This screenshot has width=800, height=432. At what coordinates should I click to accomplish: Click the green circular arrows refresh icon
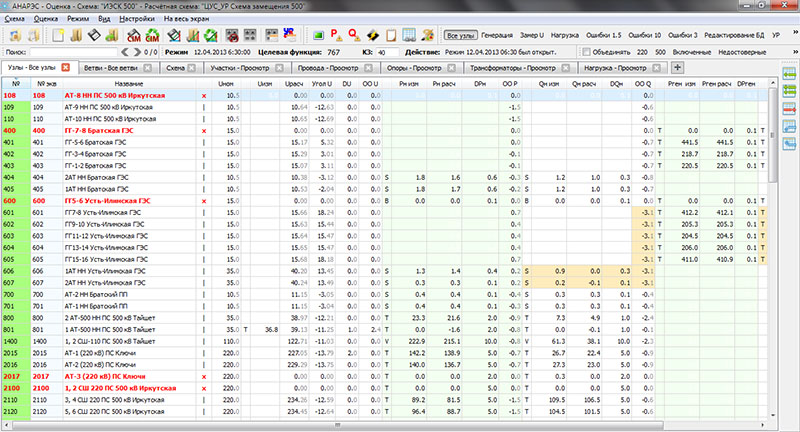211,35
